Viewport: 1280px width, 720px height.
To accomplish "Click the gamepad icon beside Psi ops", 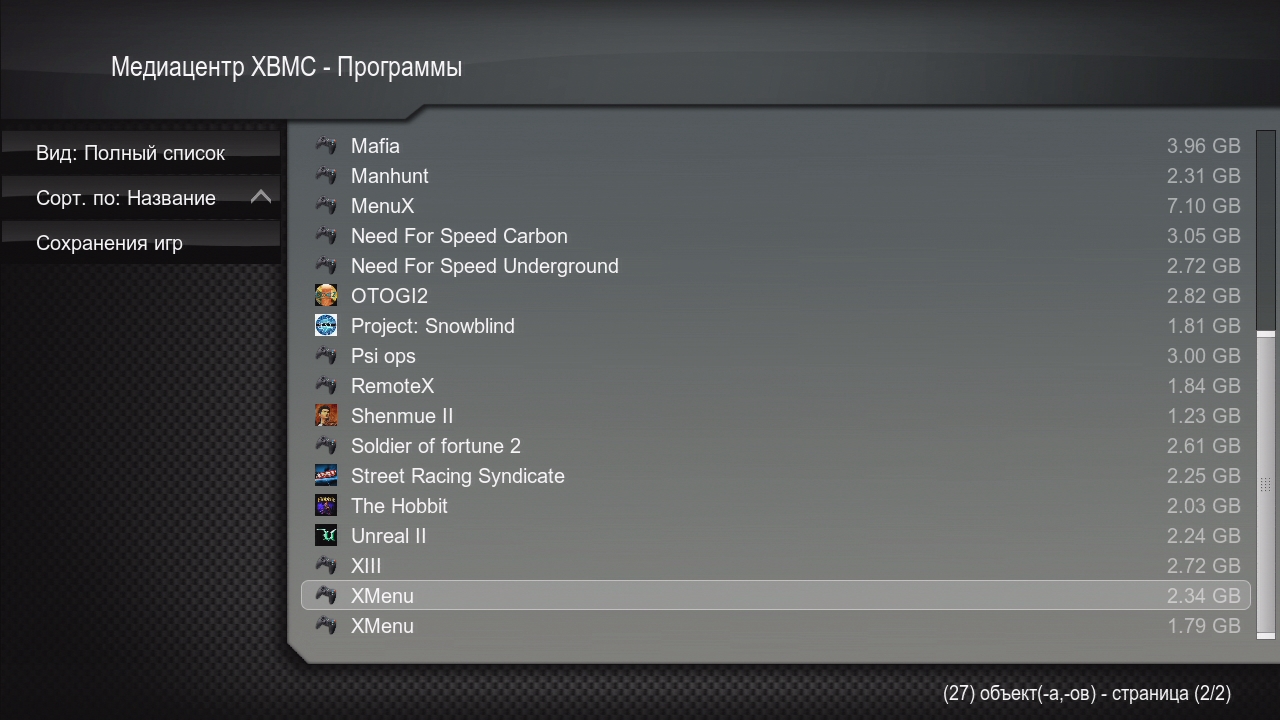I will (x=326, y=356).
